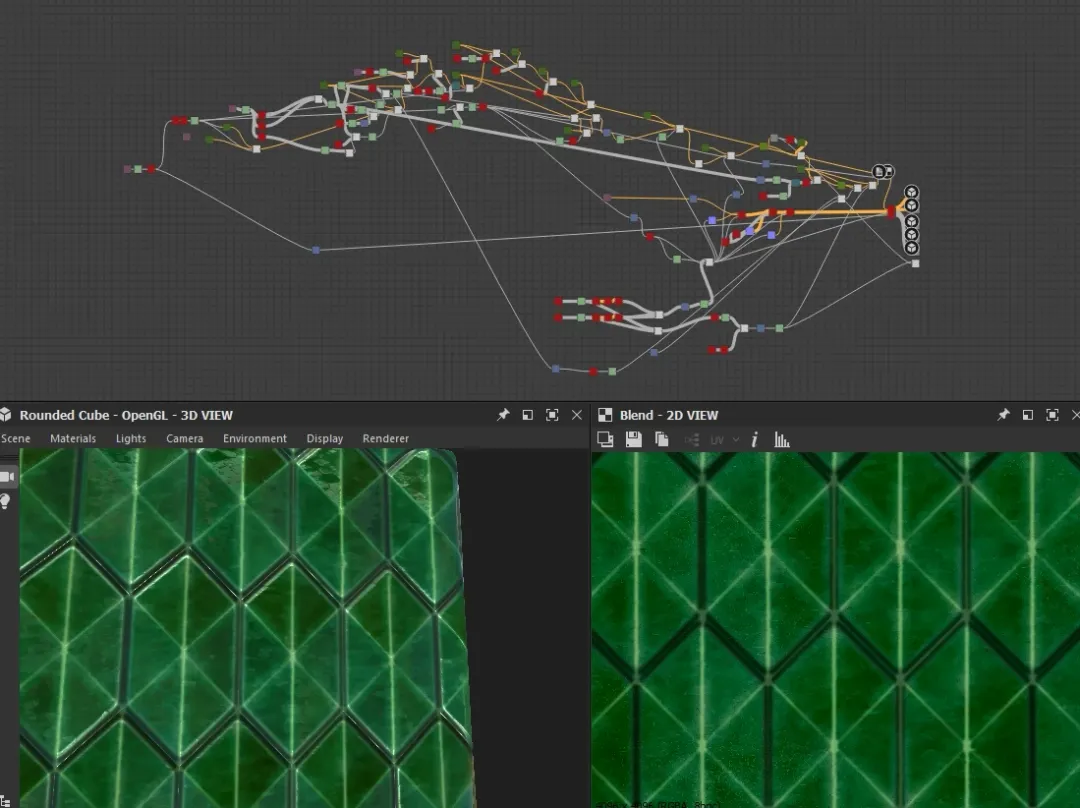The image size is (1080, 808).
Task: Save the 2D view image with floppy icon
Action: tap(634, 439)
